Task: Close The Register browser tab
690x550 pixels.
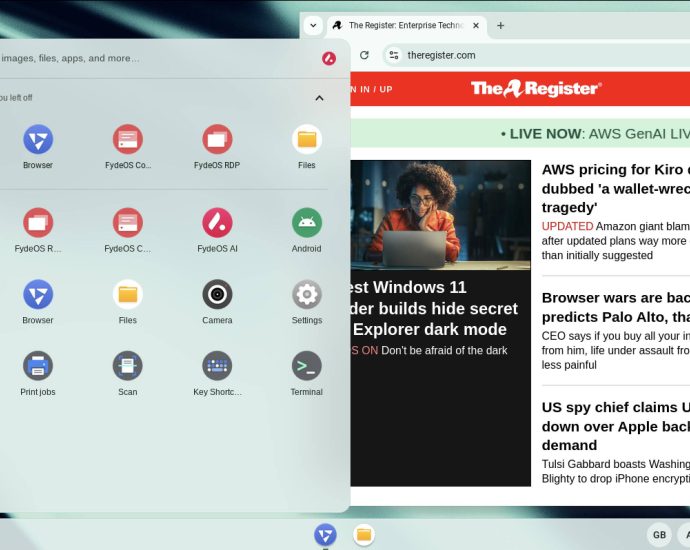Action: (476, 26)
